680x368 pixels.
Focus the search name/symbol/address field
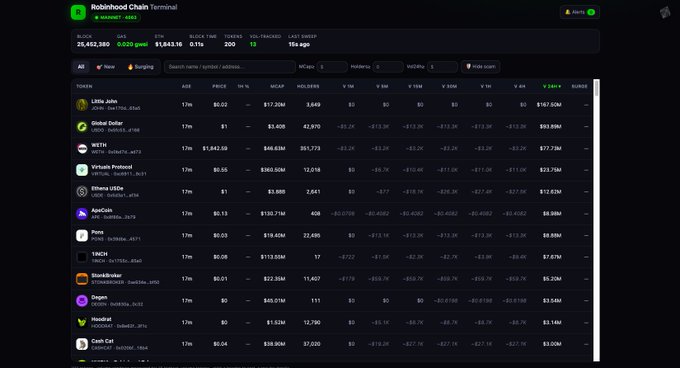pyautogui.click(x=229, y=67)
